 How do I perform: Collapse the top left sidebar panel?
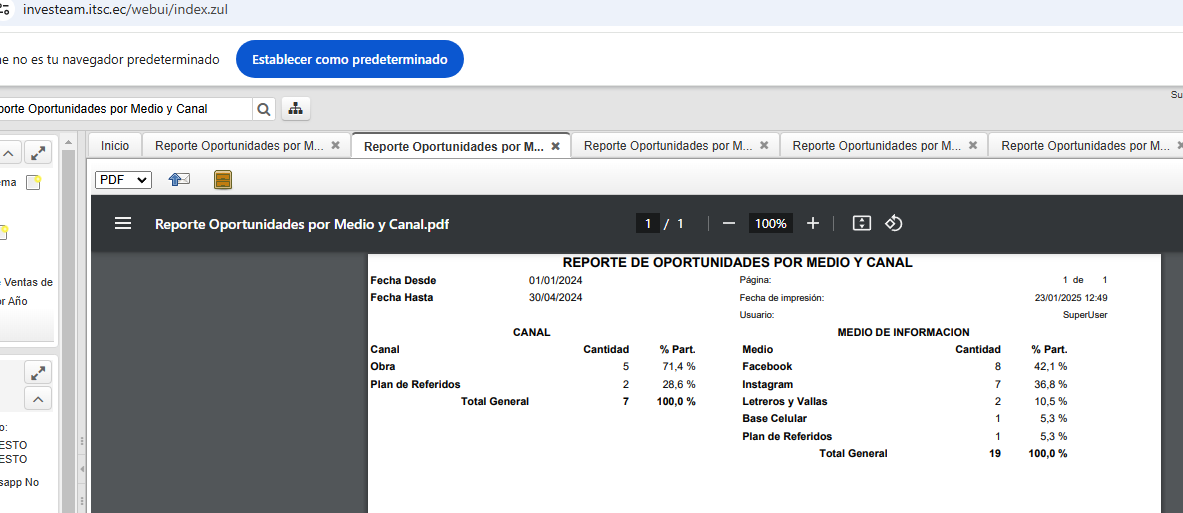point(8,153)
